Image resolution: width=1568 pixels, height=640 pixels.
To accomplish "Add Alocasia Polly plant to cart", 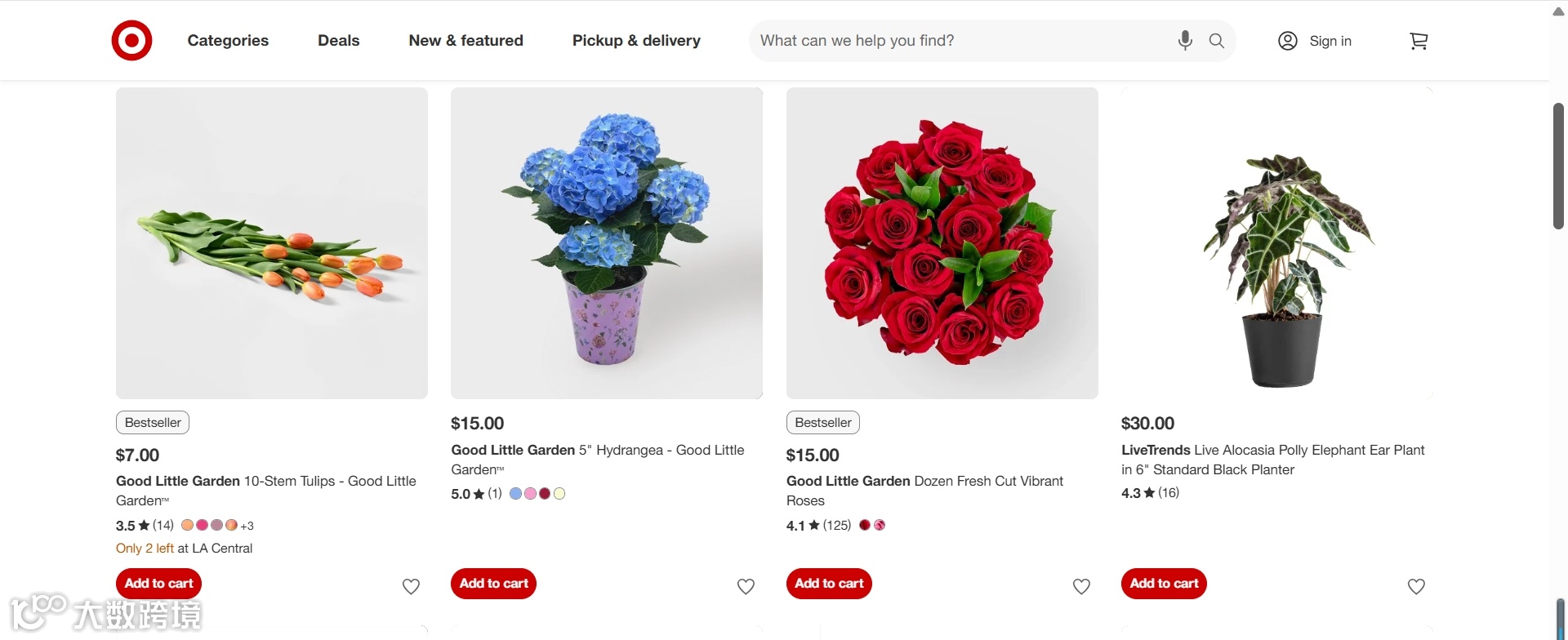I will (1164, 584).
